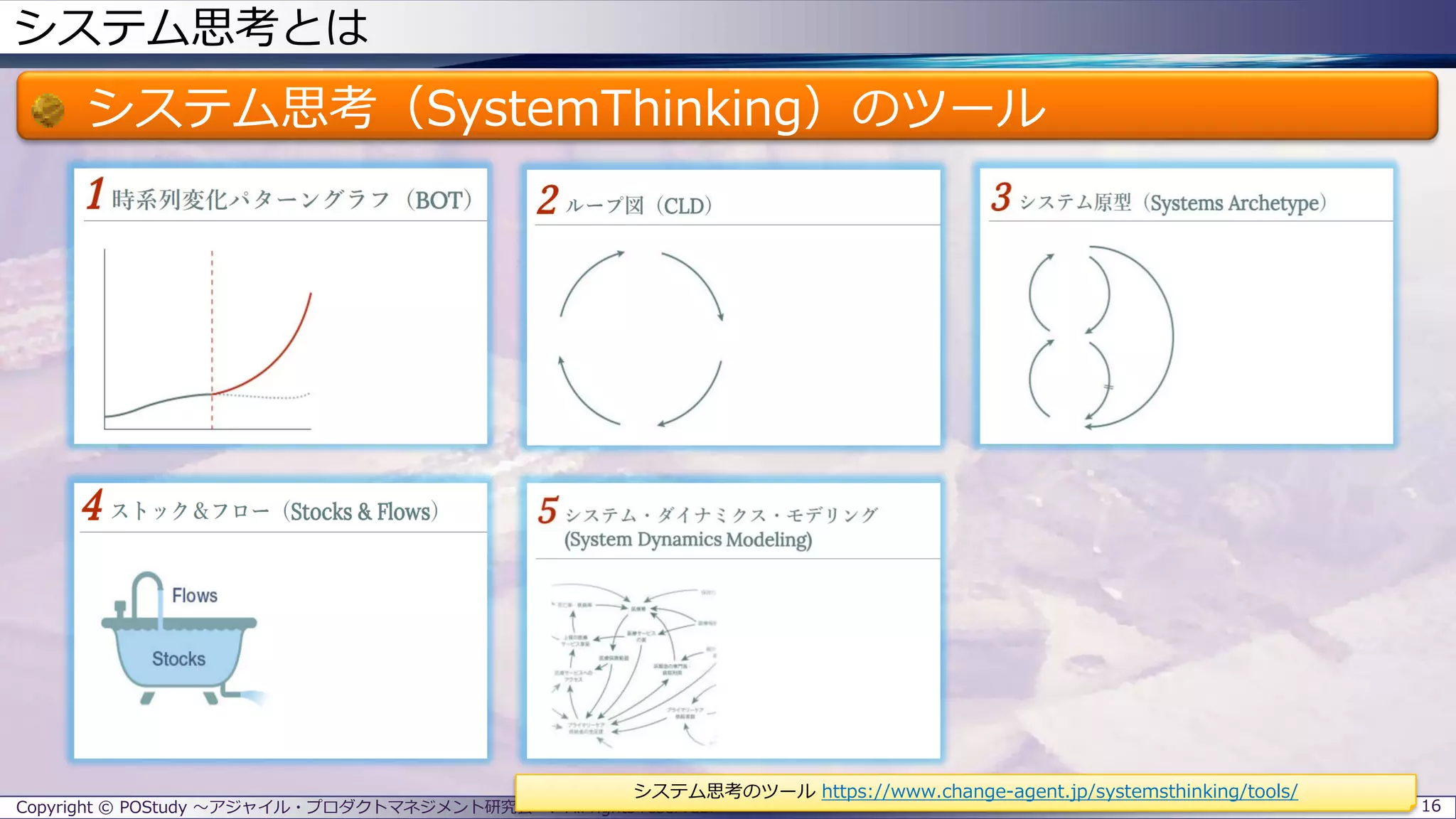The height and width of the screenshot is (819, 1456).
Task: Click the Stocks & Flows bathtub illustration
Action: pyautogui.click(x=184, y=638)
